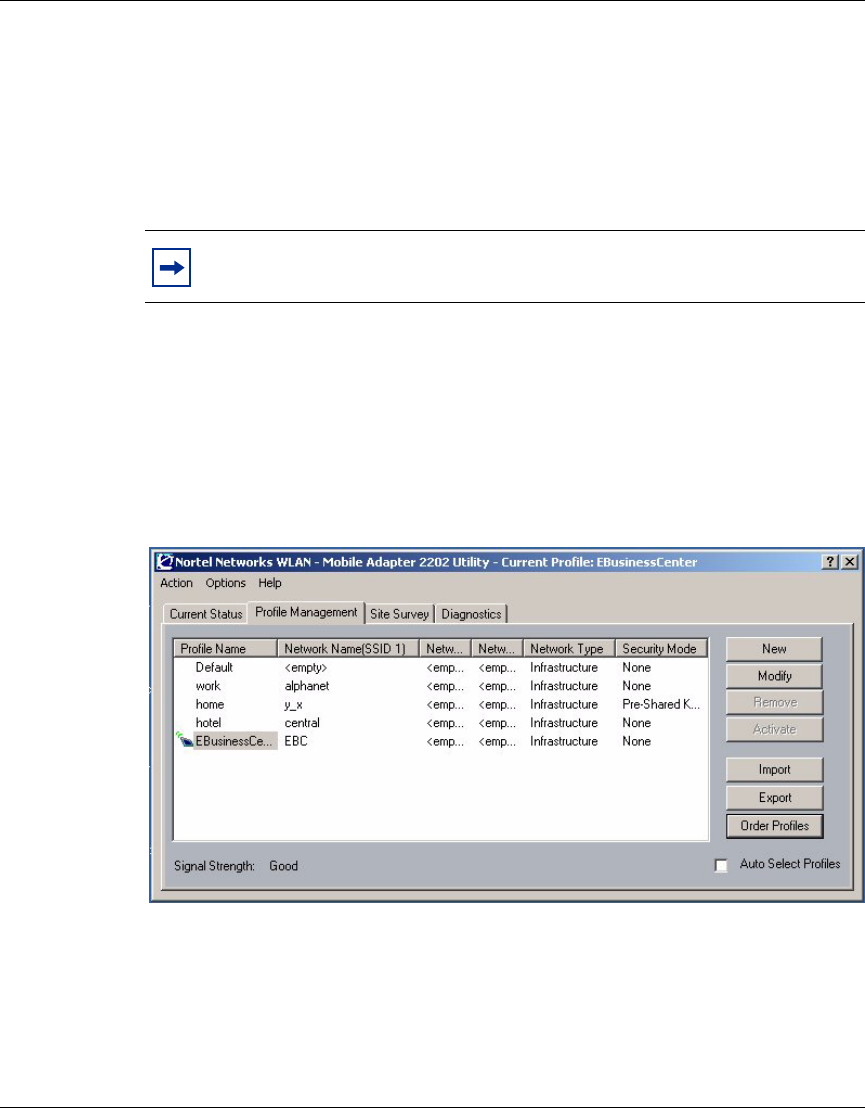Open the Options menu
Viewport: 865px width, 1108px height.
[225, 583]
